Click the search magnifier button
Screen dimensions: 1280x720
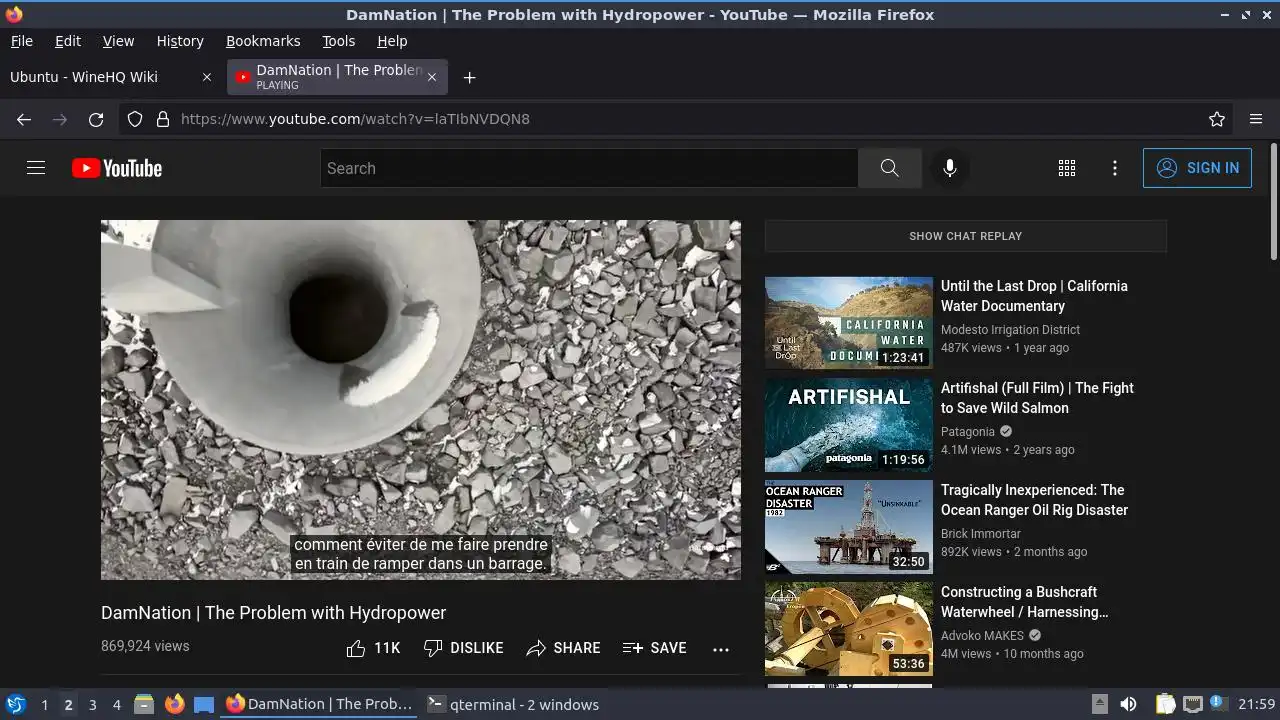[x=889, y=168]
